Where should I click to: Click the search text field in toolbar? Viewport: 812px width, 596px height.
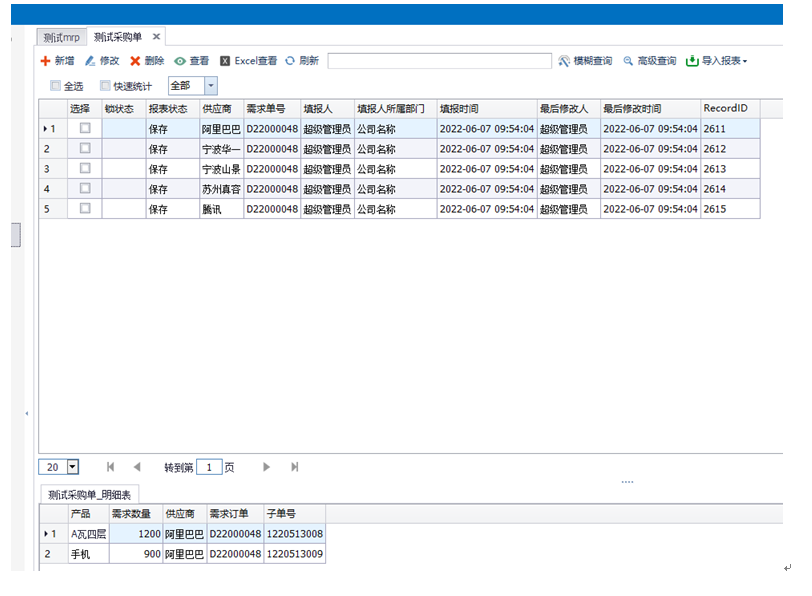point(439,61)
